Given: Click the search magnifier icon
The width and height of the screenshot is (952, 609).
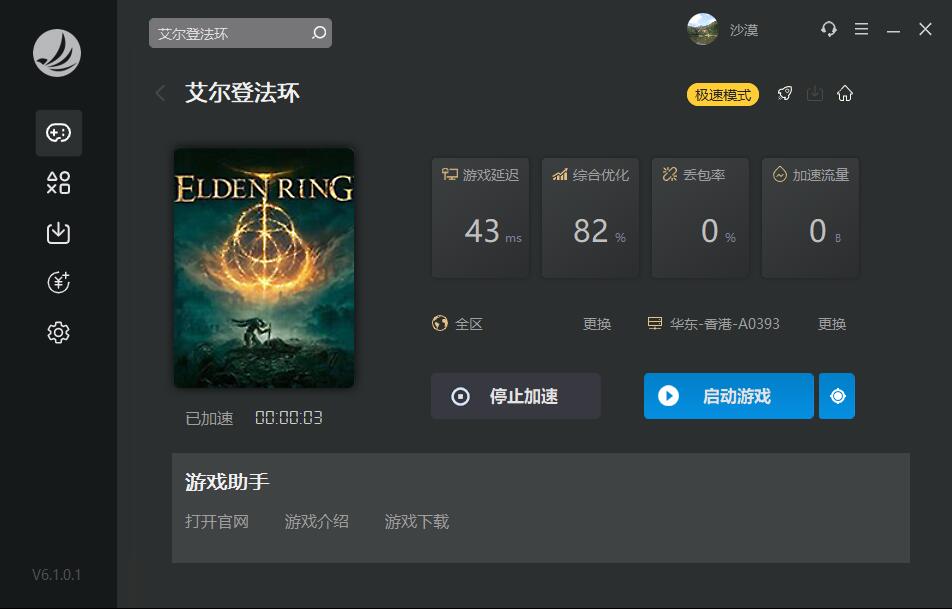Looking at the screenshot, I should tap(319, 33).
